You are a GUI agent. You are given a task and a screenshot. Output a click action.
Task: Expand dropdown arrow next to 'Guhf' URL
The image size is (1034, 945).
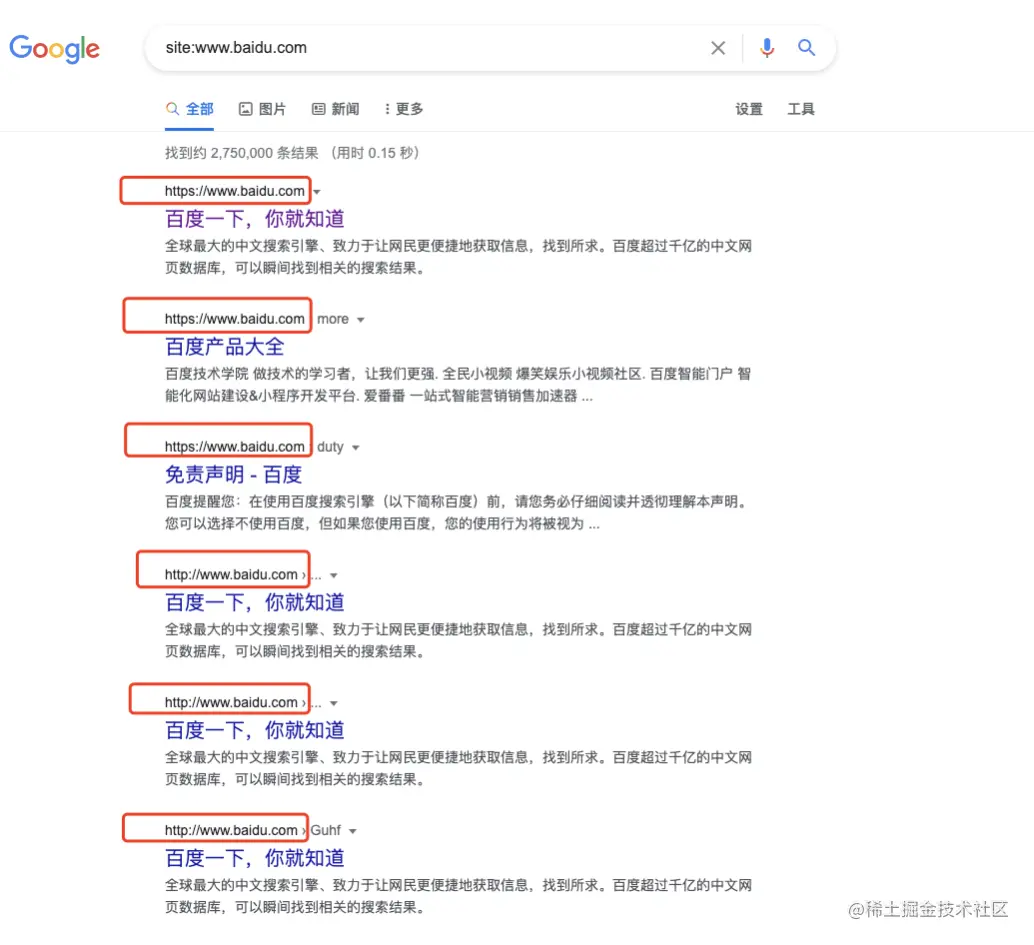[353, 831]
